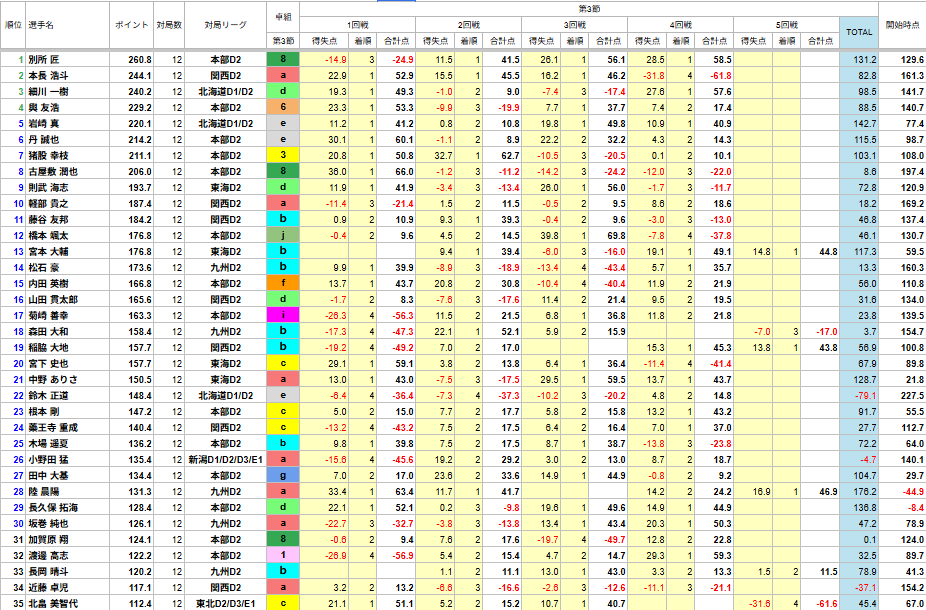This screenshot has height=610, width=926.
Task: Select player name 岩崎 真
Action: click(44, 123)
